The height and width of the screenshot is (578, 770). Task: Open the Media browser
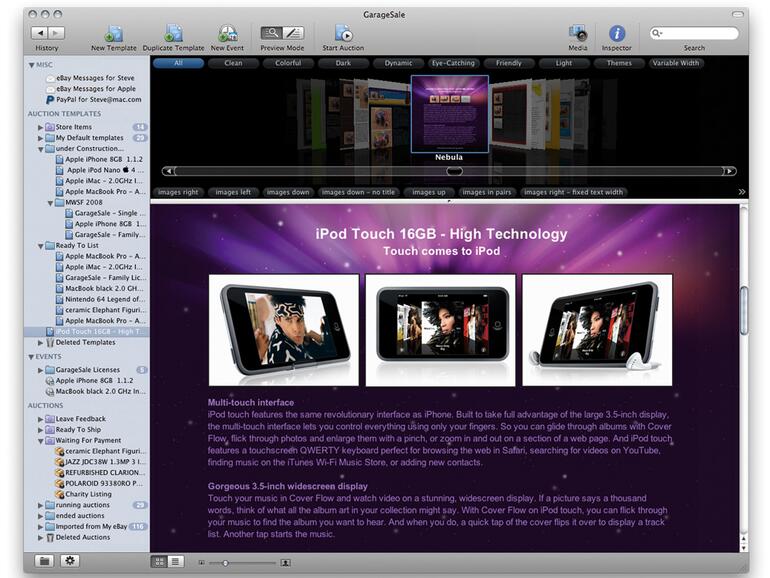pos(578,33)
